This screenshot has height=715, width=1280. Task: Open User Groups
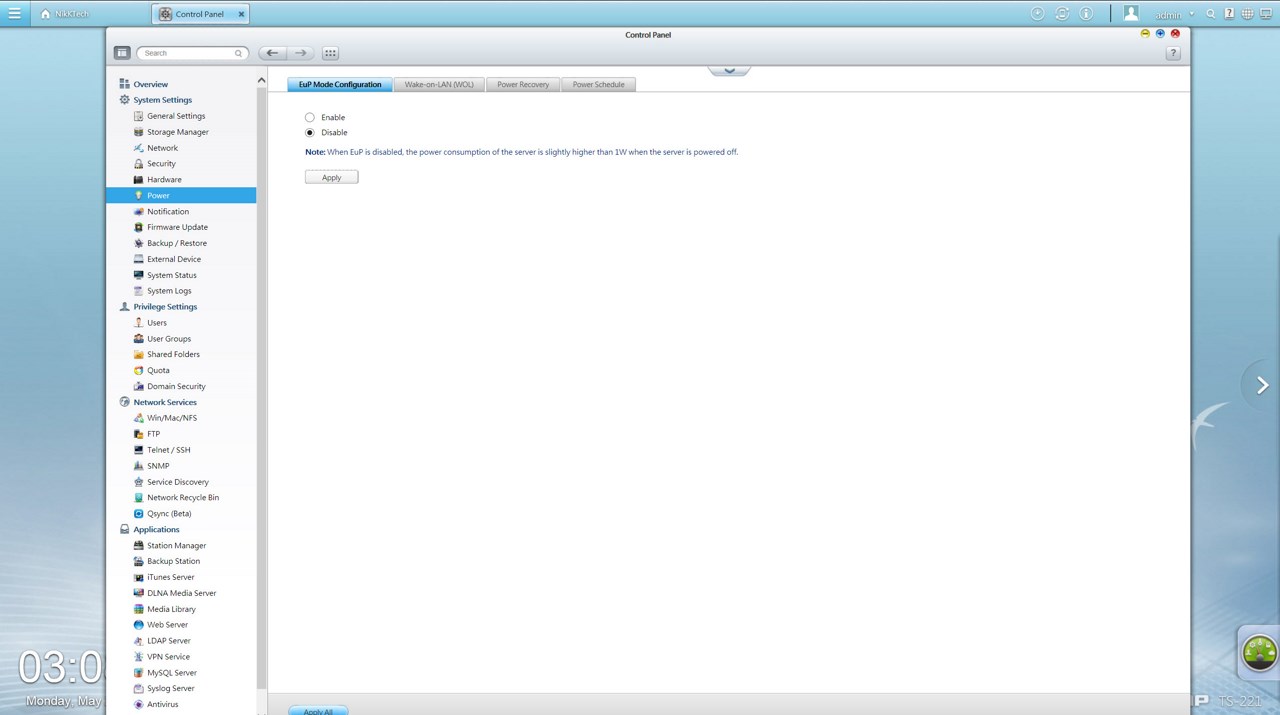[169, 339]
